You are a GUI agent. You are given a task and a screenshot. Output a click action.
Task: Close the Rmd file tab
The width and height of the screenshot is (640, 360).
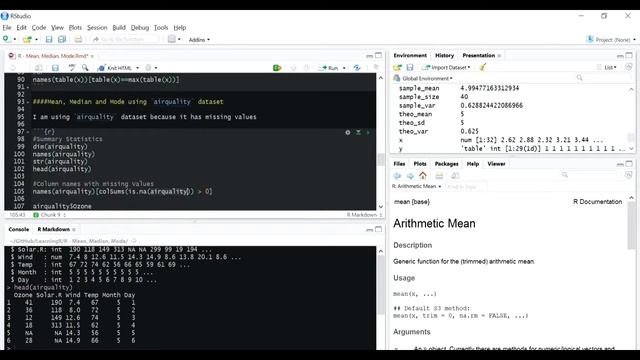(92, 56)
